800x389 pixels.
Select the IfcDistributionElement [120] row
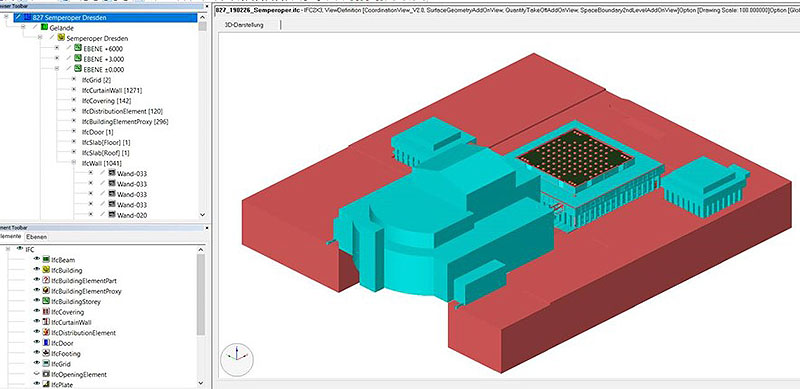(122, 111)
